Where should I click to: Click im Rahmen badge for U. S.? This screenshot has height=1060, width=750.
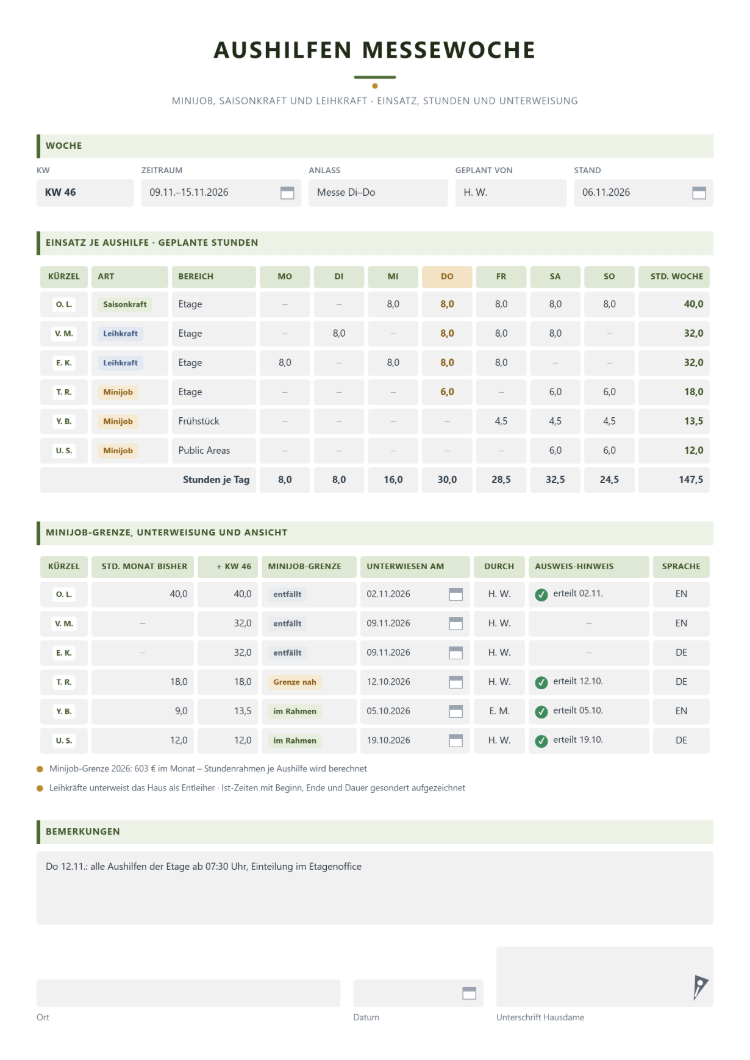click(x=295, y=740)
